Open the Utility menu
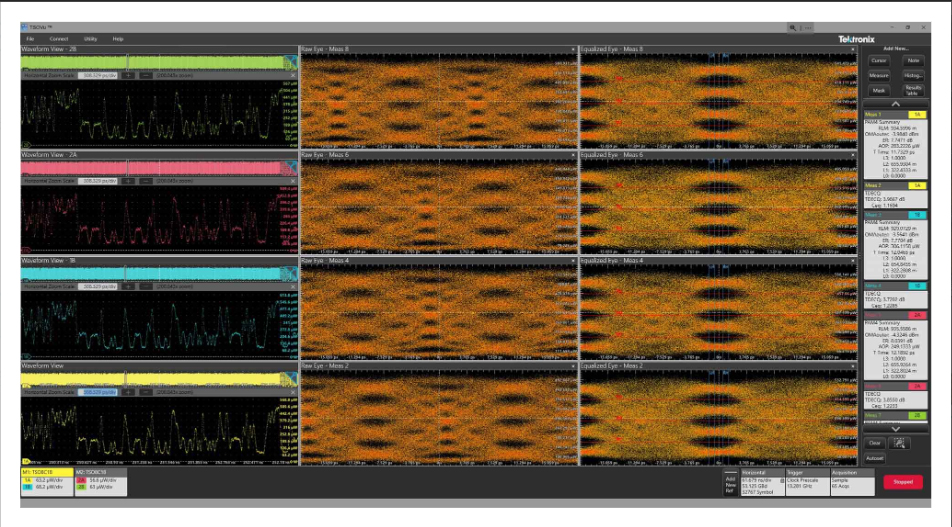This screenshot has width=952, height=527. [90, 39]
